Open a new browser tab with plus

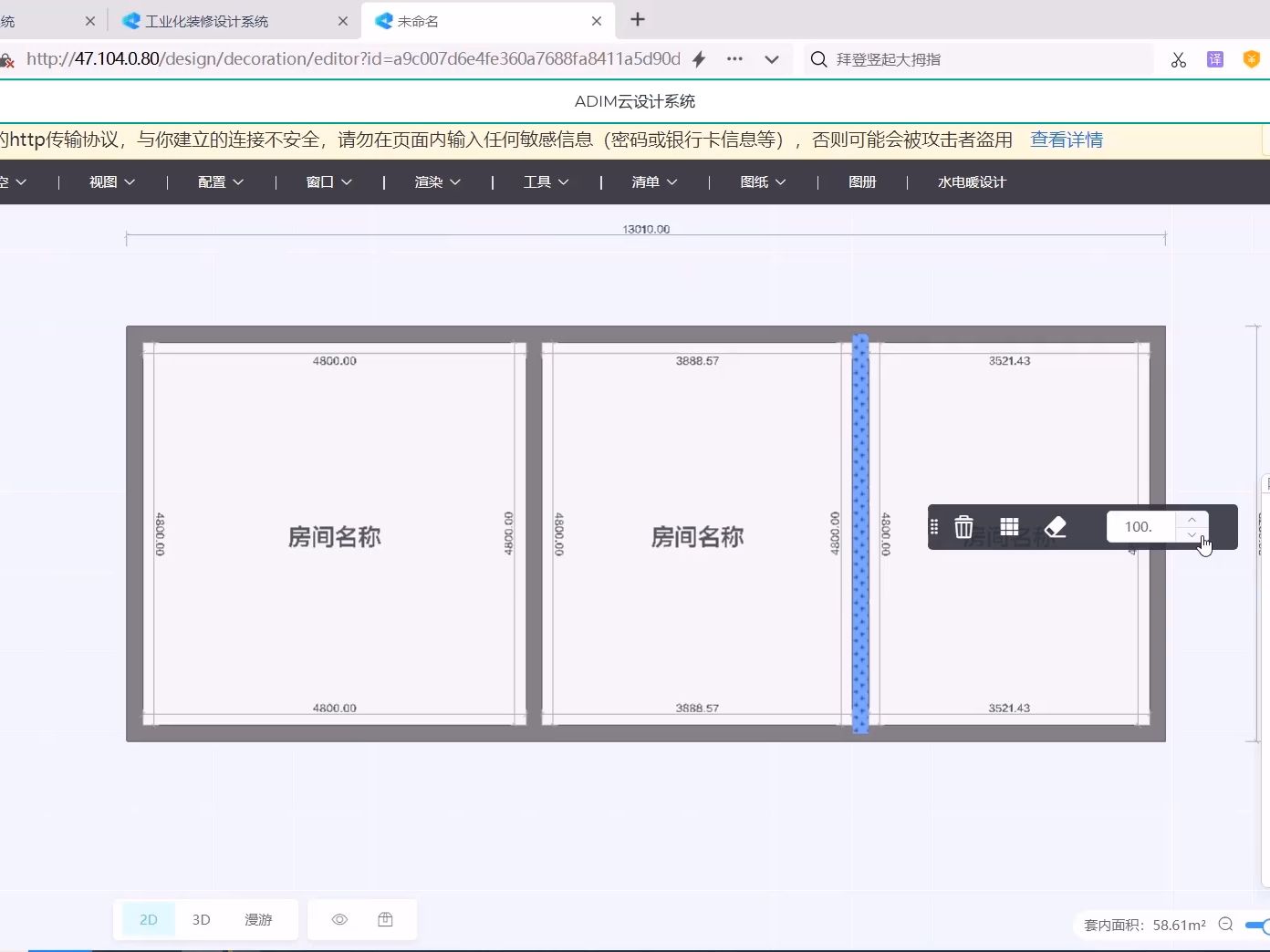tap(638, 19)
